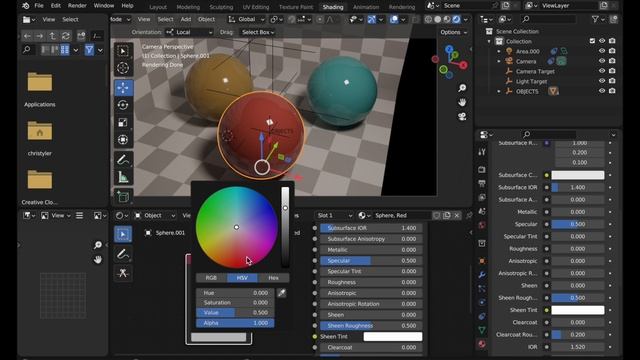Open the Slot 1 material slot dropdown

coord(334,215)
